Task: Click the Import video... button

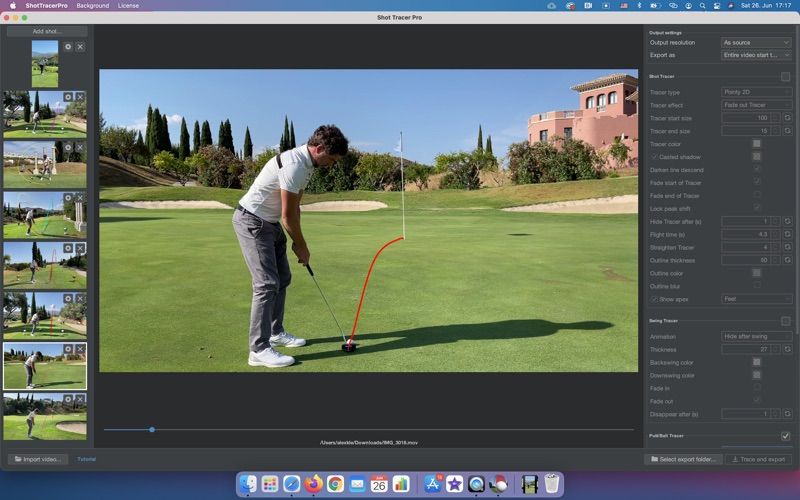Action: click(38, 459)
